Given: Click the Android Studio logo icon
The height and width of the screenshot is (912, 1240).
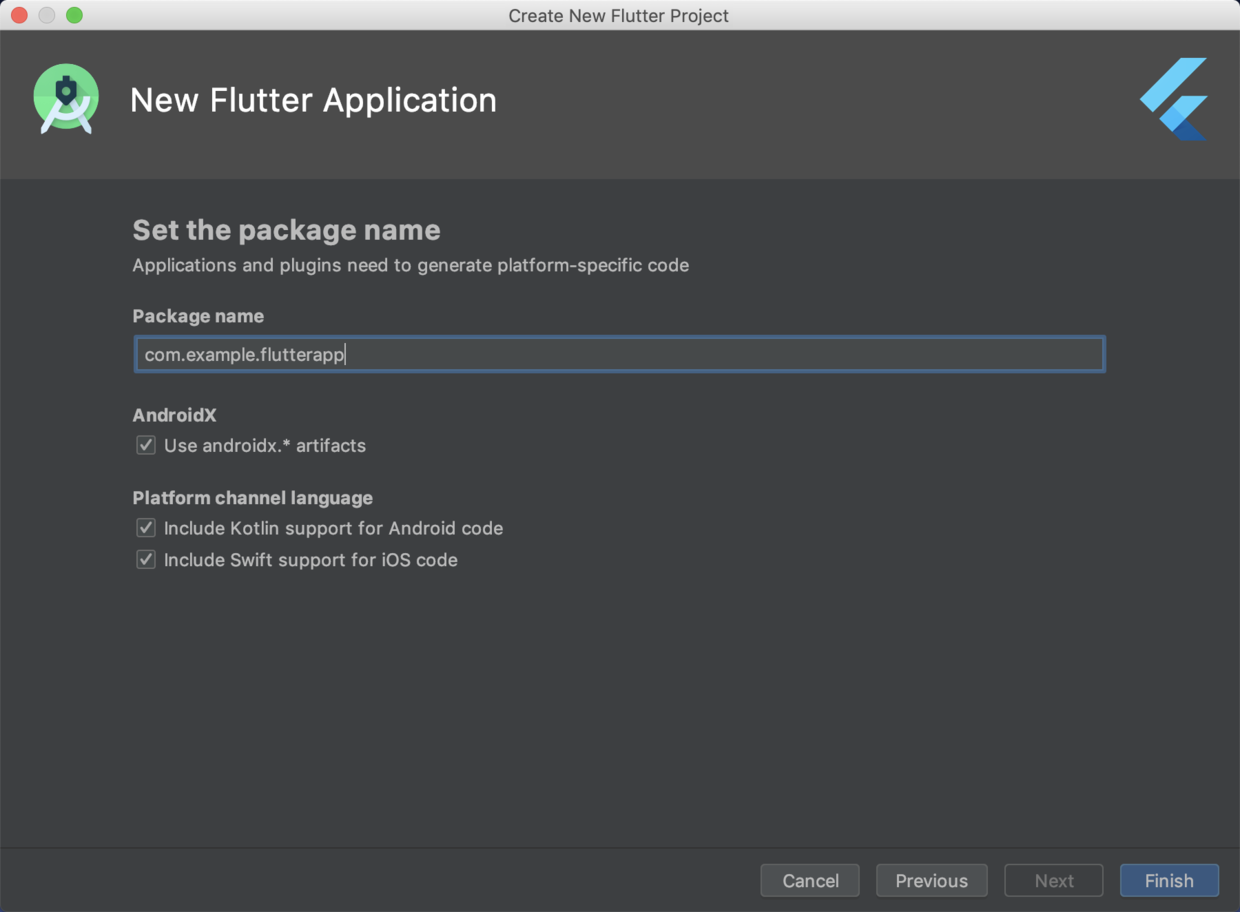Looking at the screenshot, I should click(66, 99).
